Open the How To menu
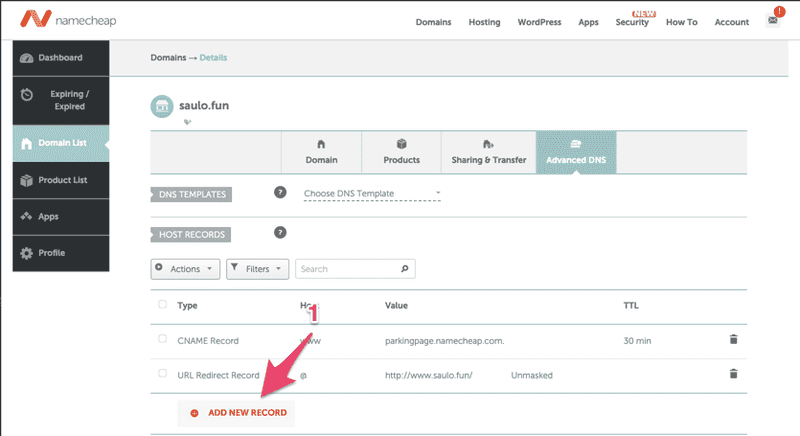Screen dimensions: 800x436 (682, 22)
